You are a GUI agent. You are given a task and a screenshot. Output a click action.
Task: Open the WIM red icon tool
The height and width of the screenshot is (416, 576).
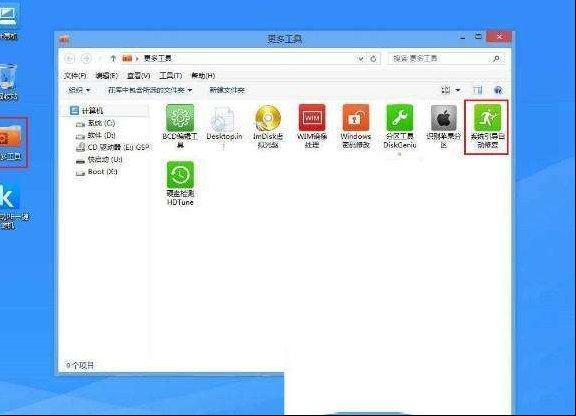(x=312, y=118)
